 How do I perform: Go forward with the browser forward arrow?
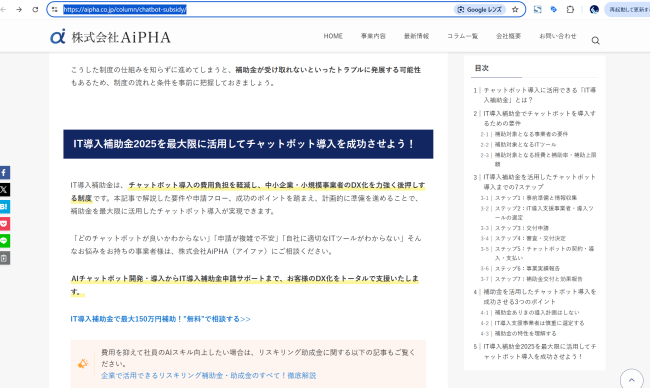coord(19,9)
